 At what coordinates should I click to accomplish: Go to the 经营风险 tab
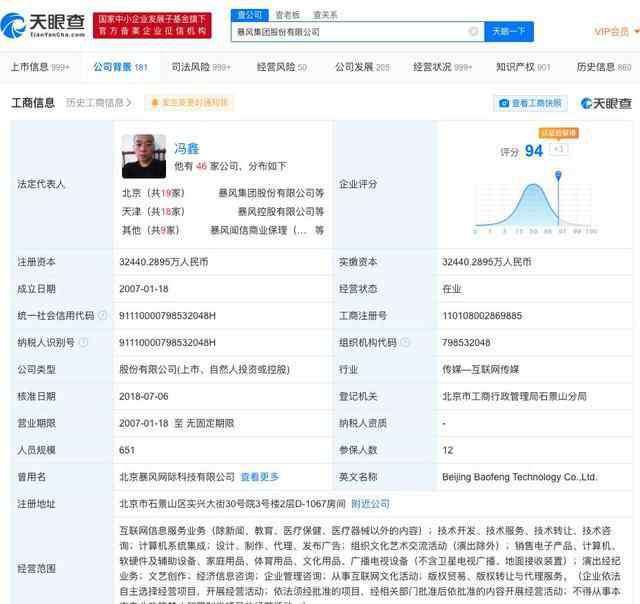pyautogui.click(x=282, y=67)
